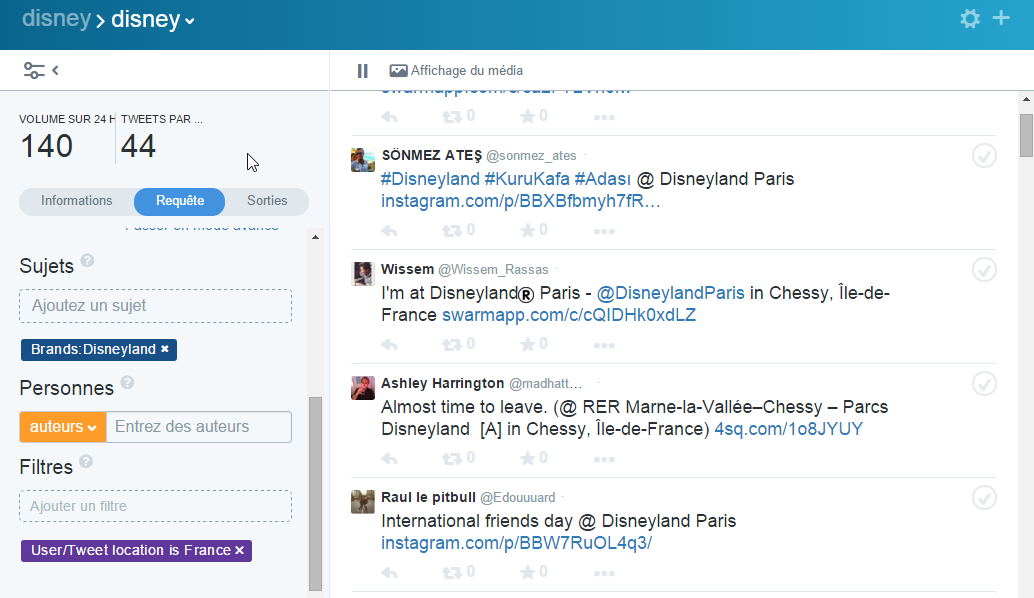Switch to the Informations tab
The width and height of the screenshot is (1034, 598).
pos(76,201)
